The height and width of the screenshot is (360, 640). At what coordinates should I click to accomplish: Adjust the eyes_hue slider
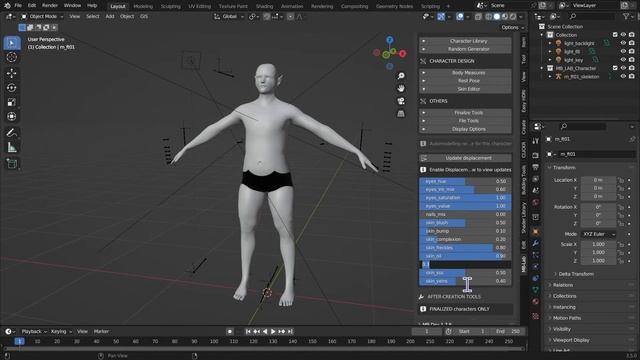point(465,181)
